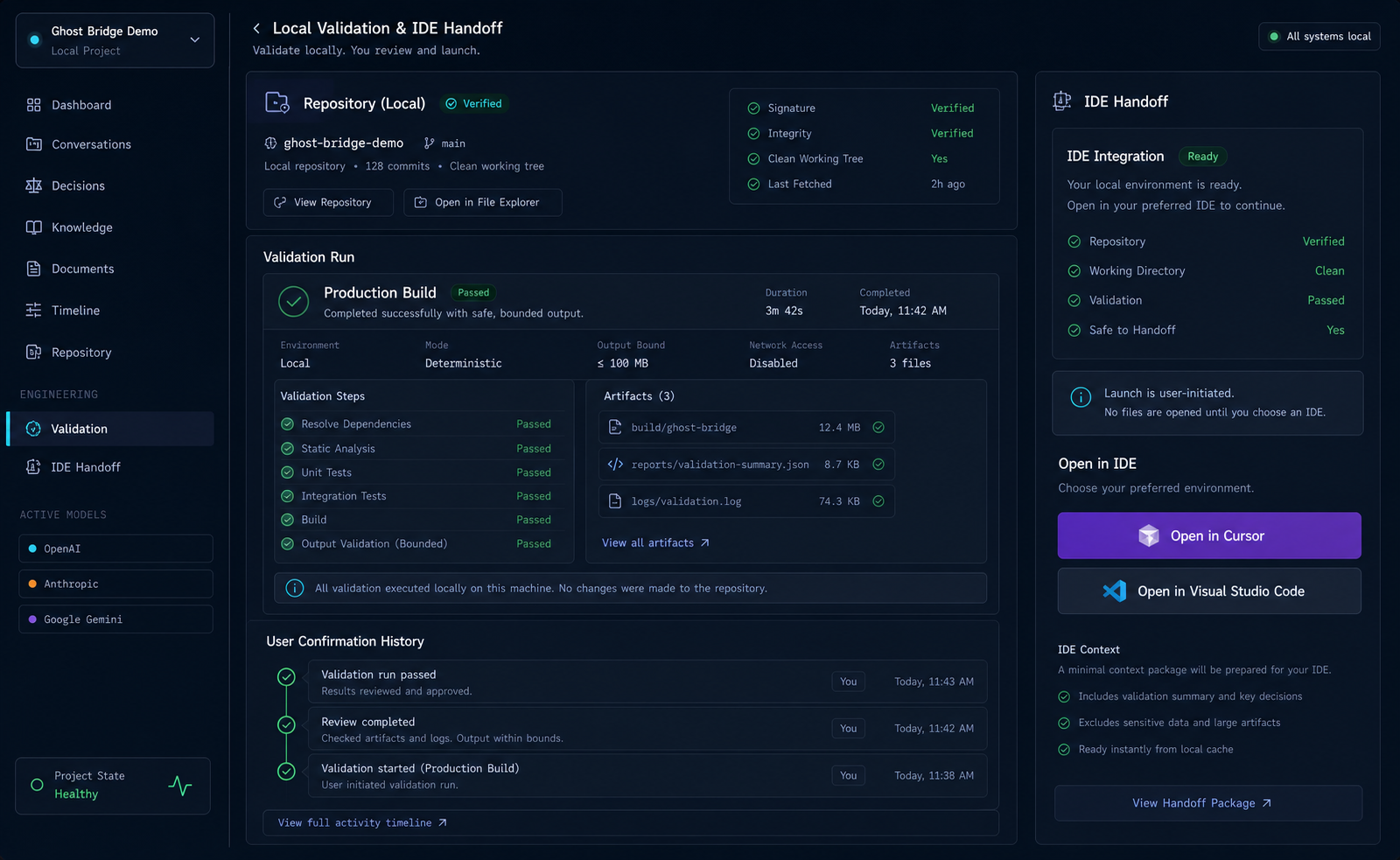Click the info icon in the local validation notice
The width and height of the screenshot is (1400, 860).
click(x=295, y=589)
